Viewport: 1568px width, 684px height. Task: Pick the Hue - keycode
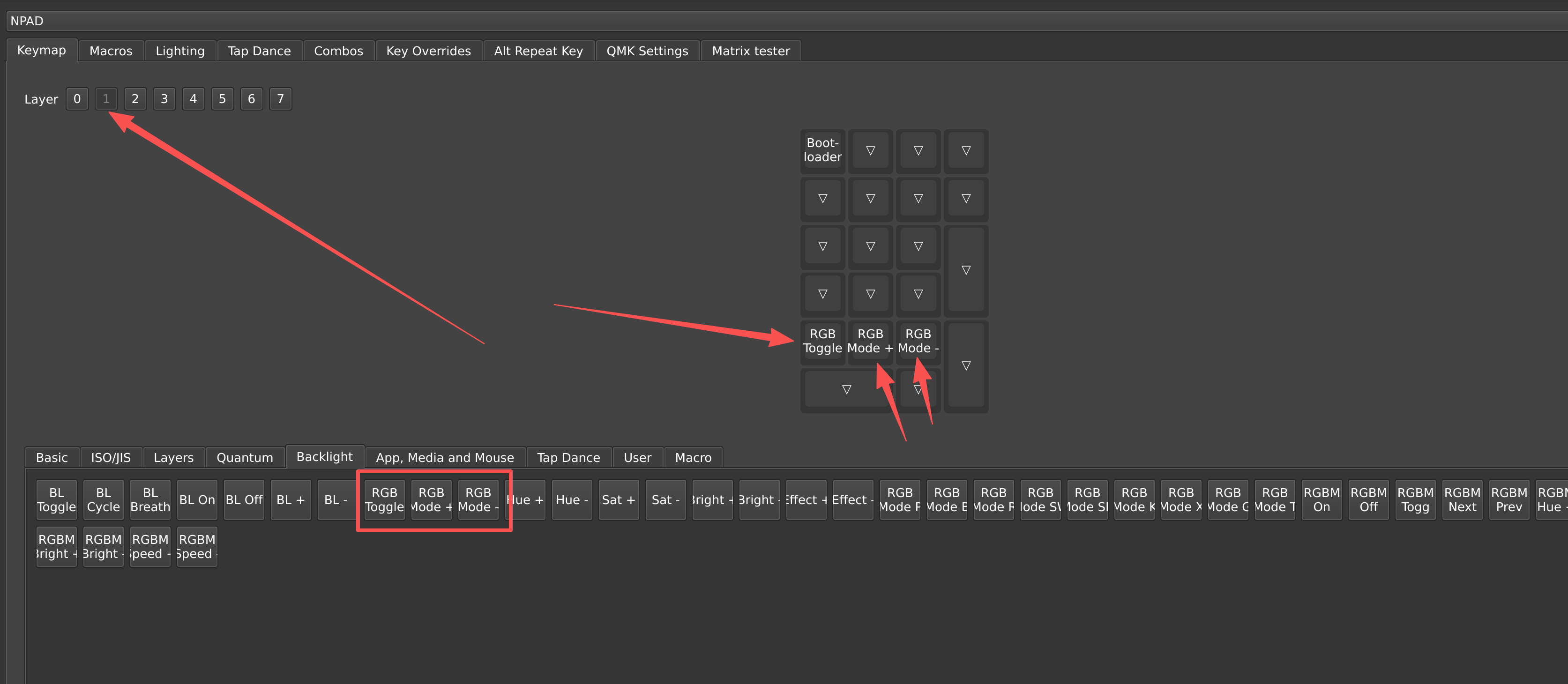pyautogui.click(x=572, y=499)
